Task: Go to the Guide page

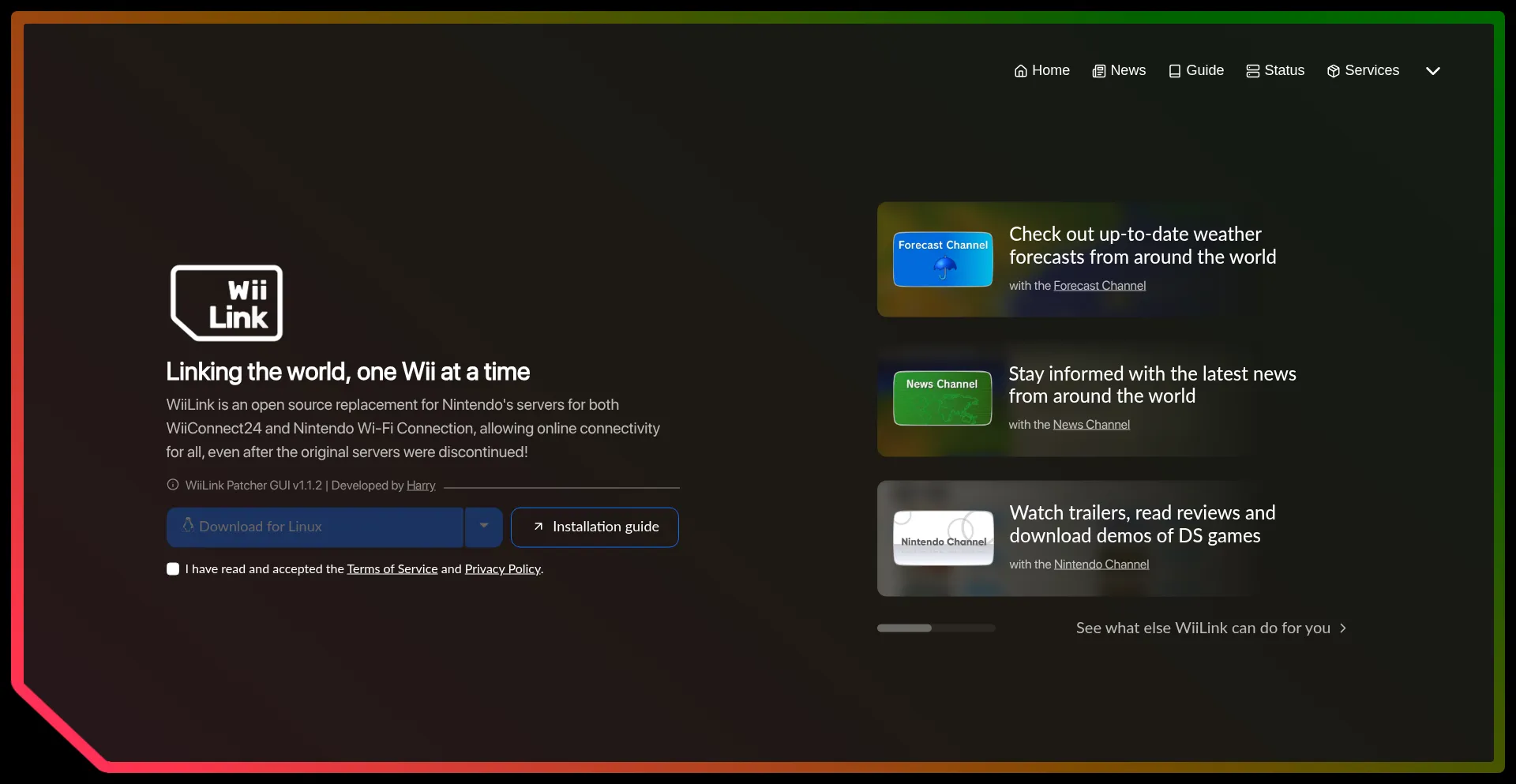Action: [1195, 70]
